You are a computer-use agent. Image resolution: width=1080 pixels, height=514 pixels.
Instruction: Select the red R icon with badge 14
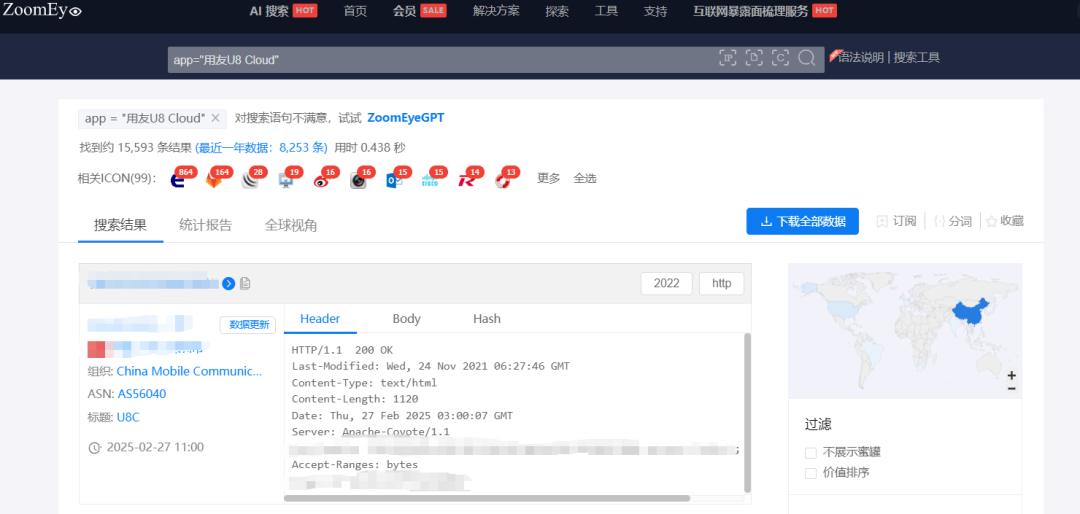[467, 180]
